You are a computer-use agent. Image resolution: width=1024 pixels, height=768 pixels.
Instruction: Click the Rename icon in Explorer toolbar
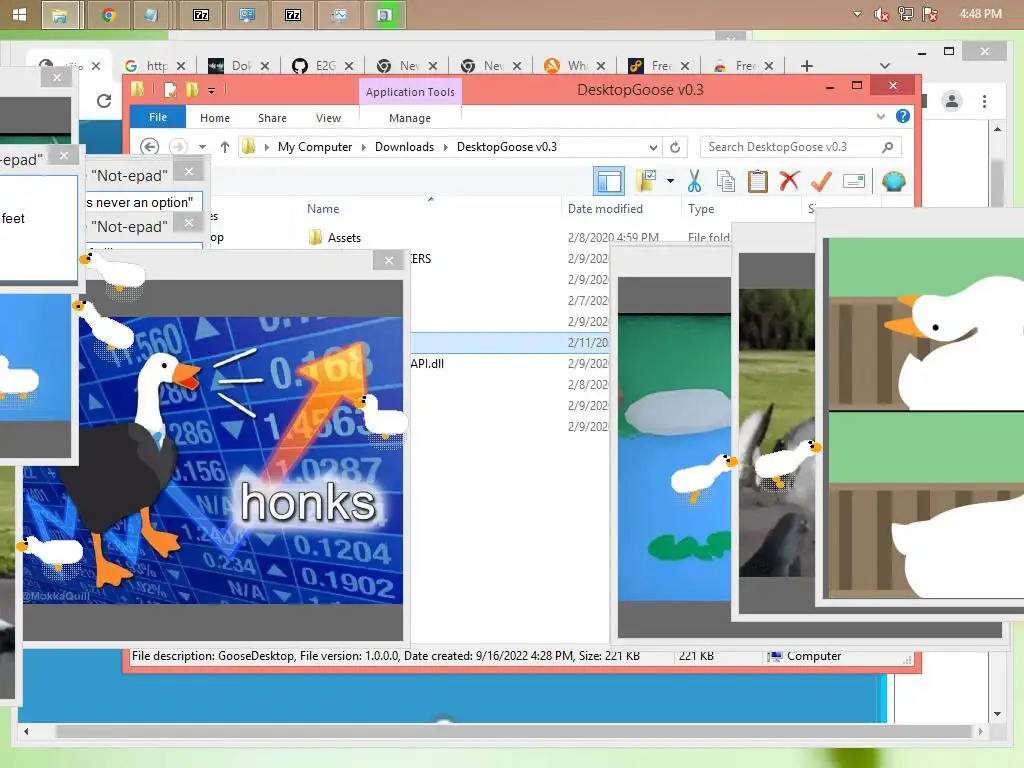tap(854, 181)
